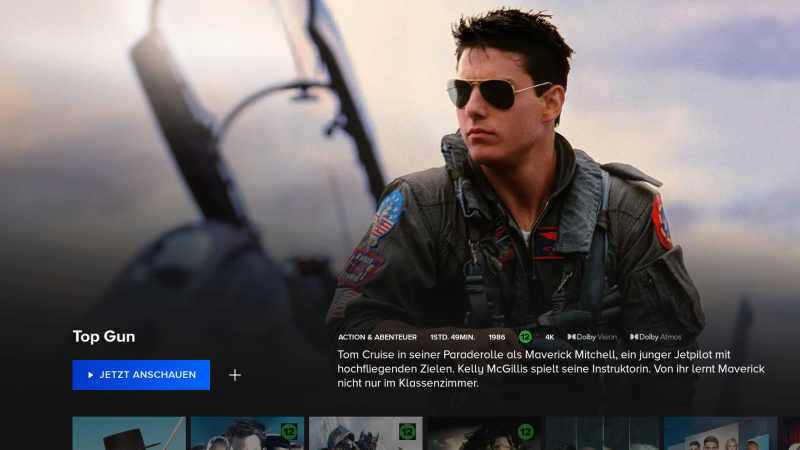Click the green age rating 12 badge in the info row
The image size is (800, 450).
[x=525, y=337]
